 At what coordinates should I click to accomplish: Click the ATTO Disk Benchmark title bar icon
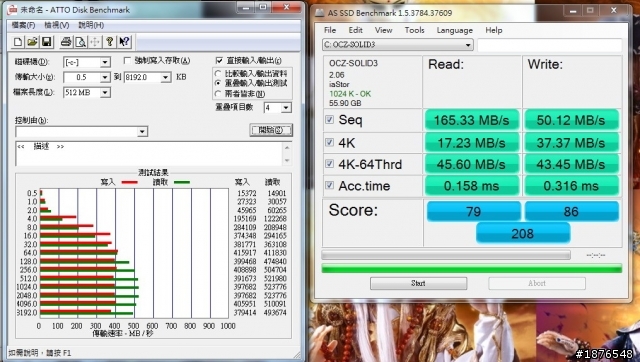pyautogui.click(x=13, y=9)
